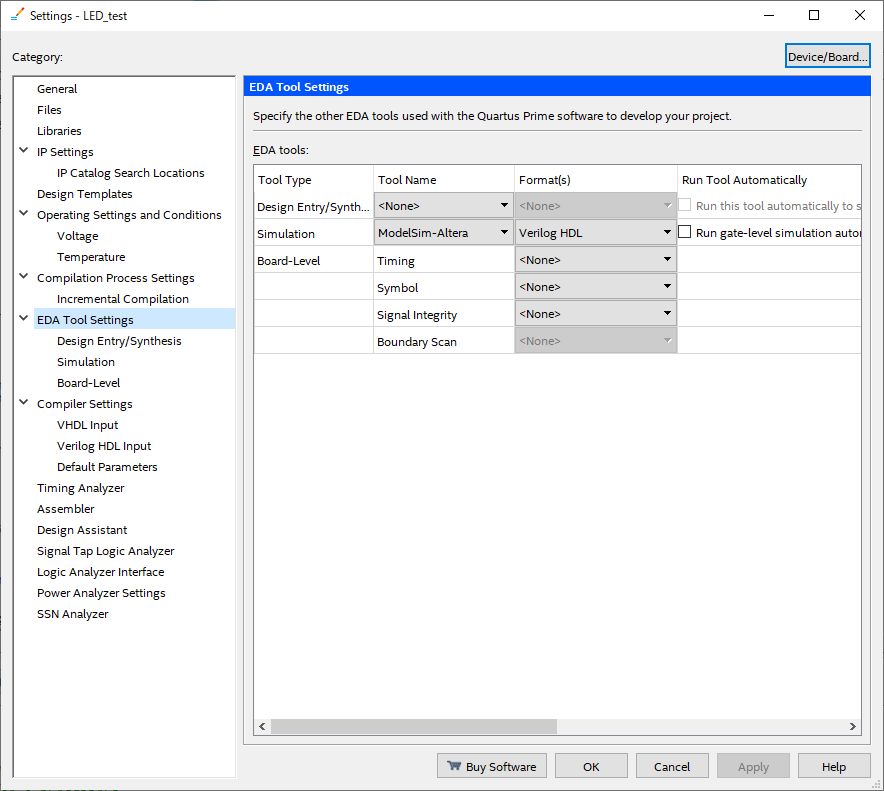Open the Verilog HDL Input settings
Screen dimensions: 884x791
click(104, 446)
